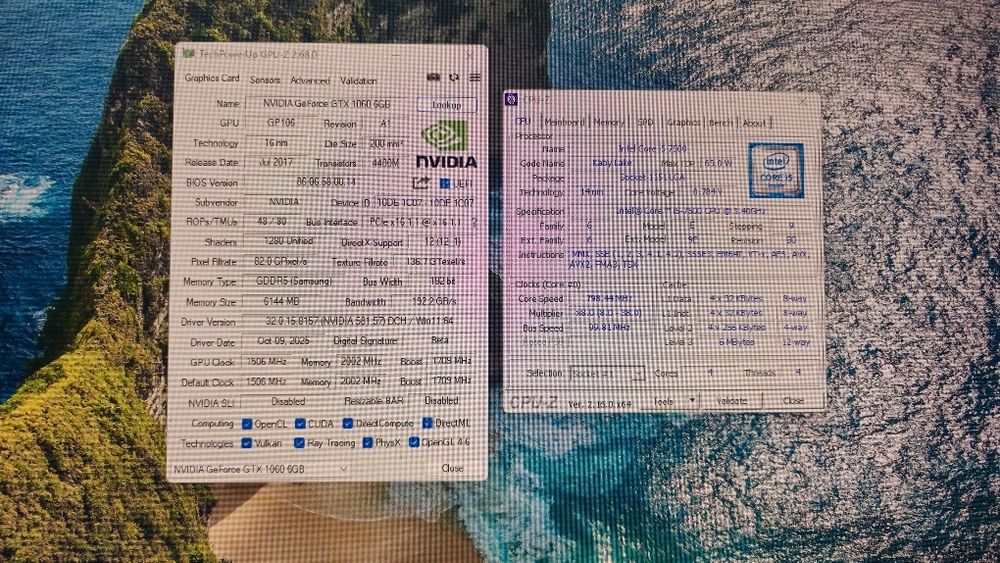The width and height of the screenshot is (1000, 563).
Task: Click the Resizable BAR Disabled value
Action: pyautogui.click(x=441, y=400)
